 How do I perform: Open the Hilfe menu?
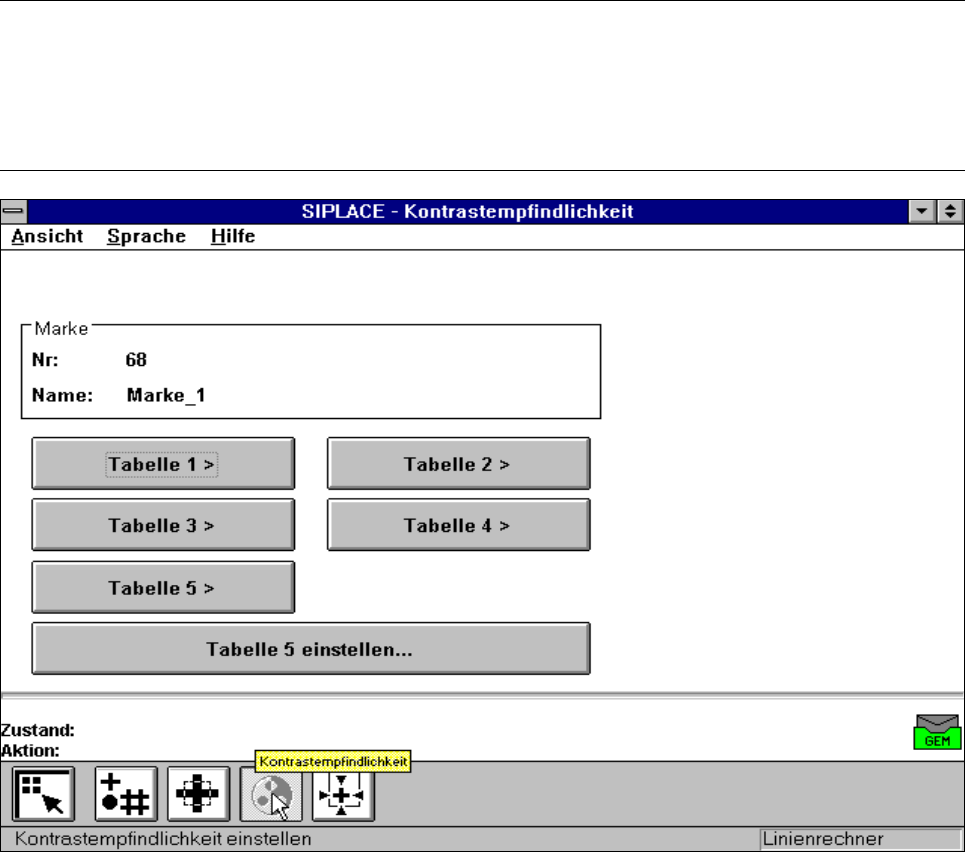(x=233, y=236)
